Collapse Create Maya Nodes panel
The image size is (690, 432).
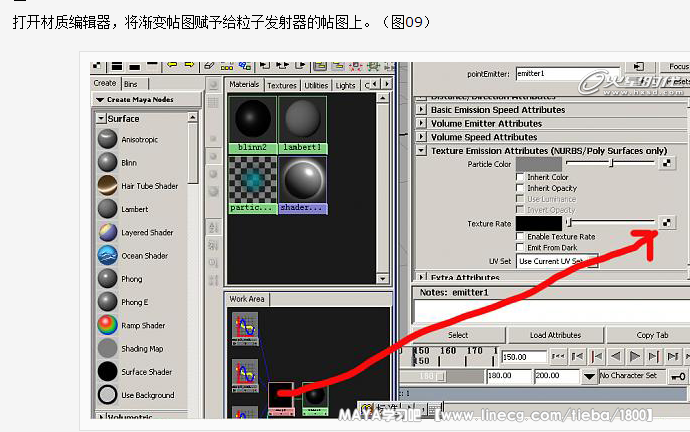(100, 99)
